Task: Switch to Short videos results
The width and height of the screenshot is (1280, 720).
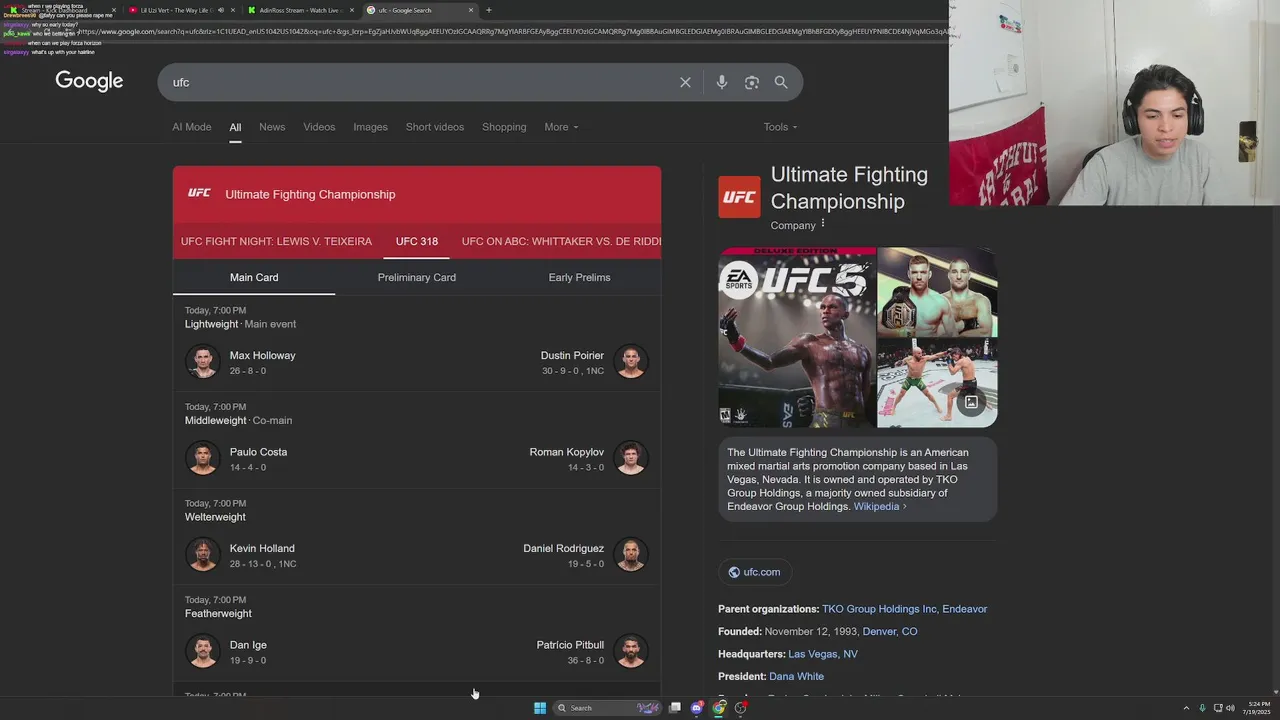Action: click(x=435, y=127)
